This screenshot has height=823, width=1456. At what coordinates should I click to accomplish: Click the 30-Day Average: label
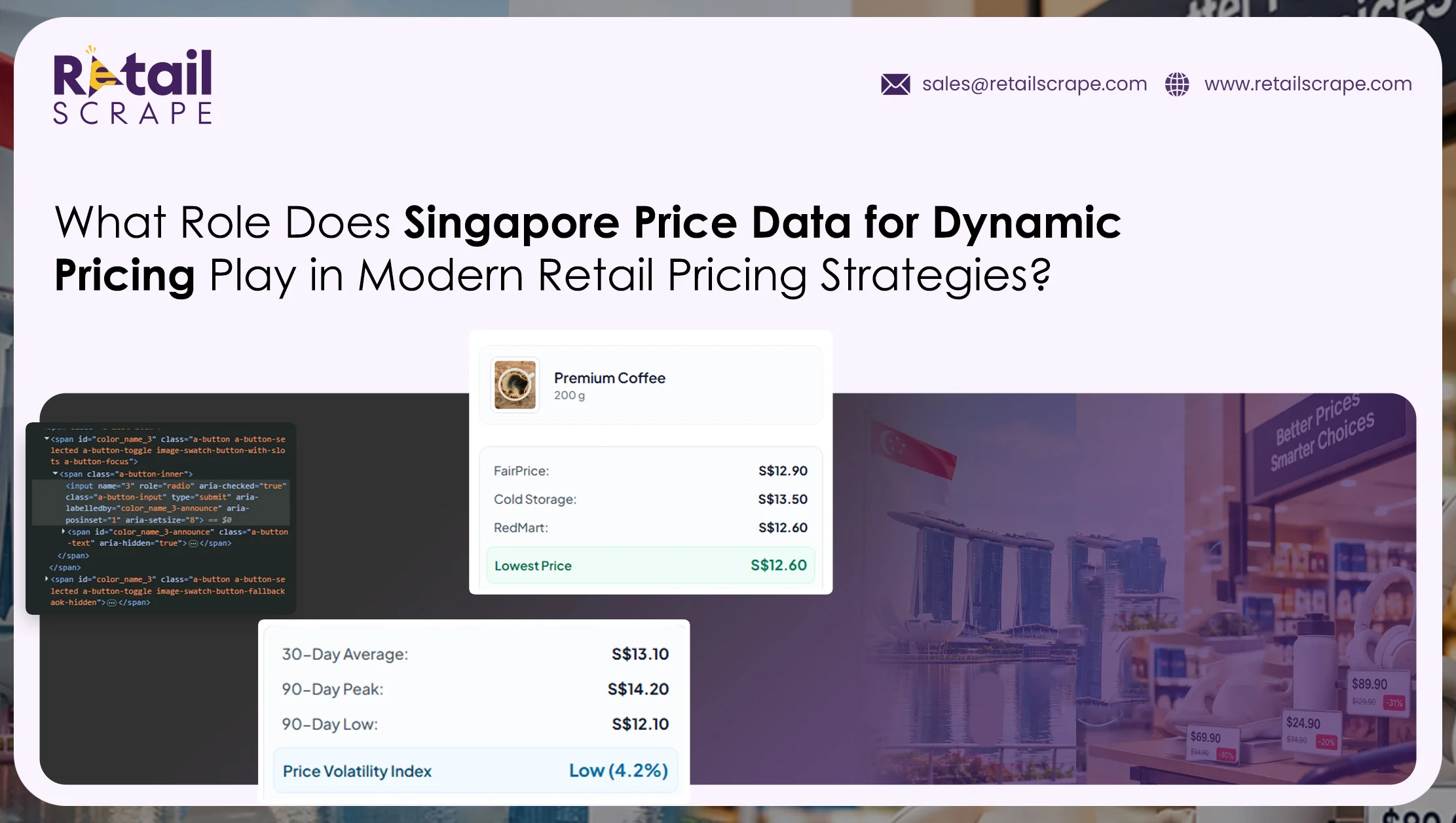coord(345,655)
